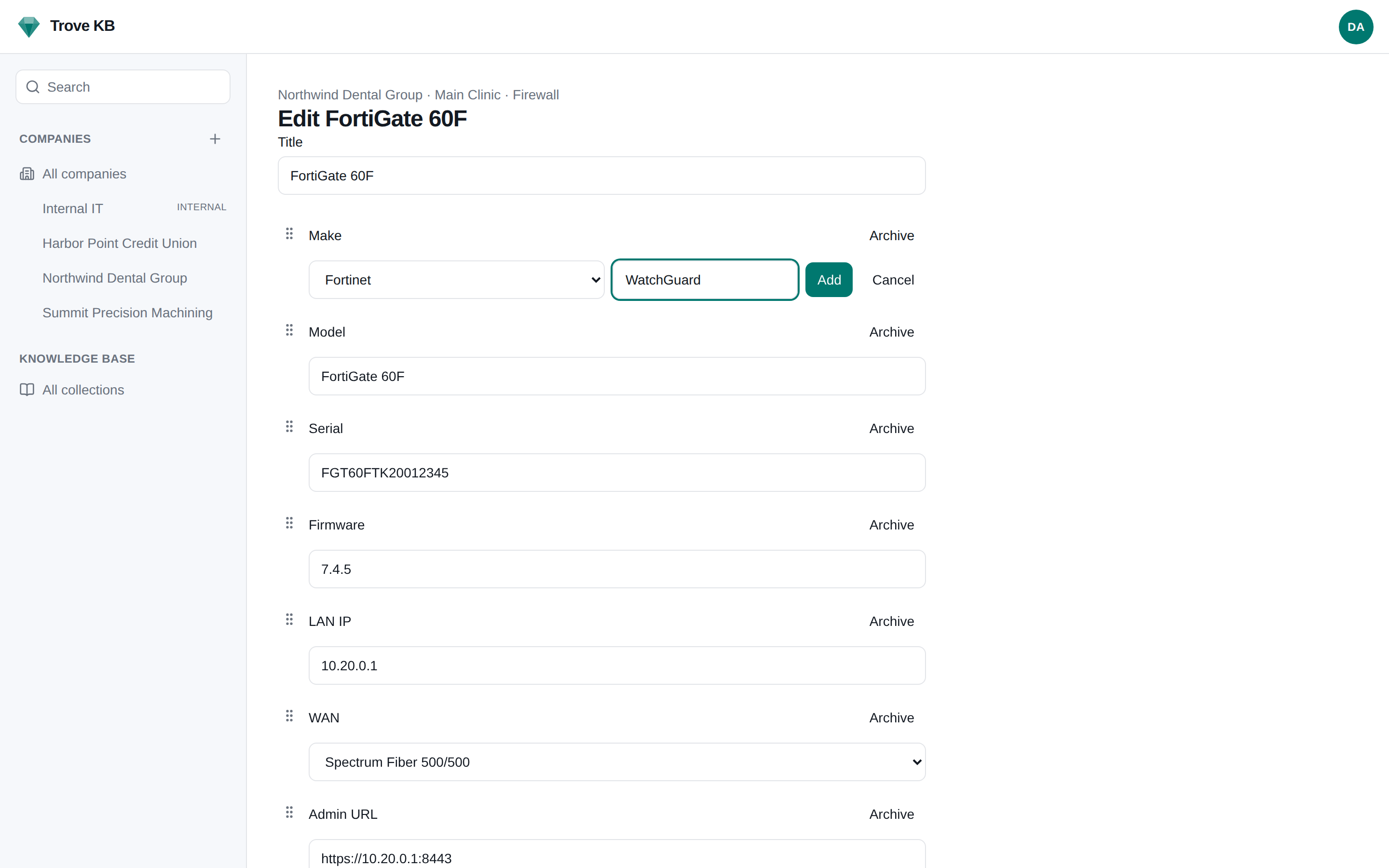Viewport: 1389px width, 868px height.
Task: Click the Serial input FGT60FTK20012345
Action: [x=617, y=473]
